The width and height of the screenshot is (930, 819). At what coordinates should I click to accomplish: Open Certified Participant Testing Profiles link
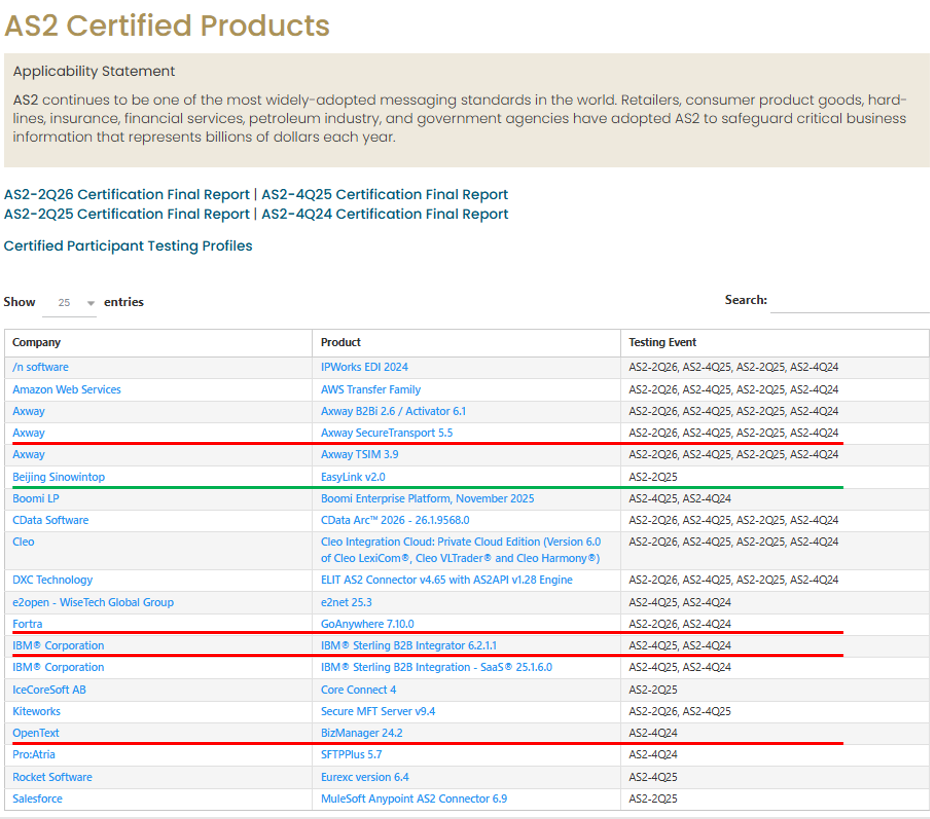tap(128, 246)
